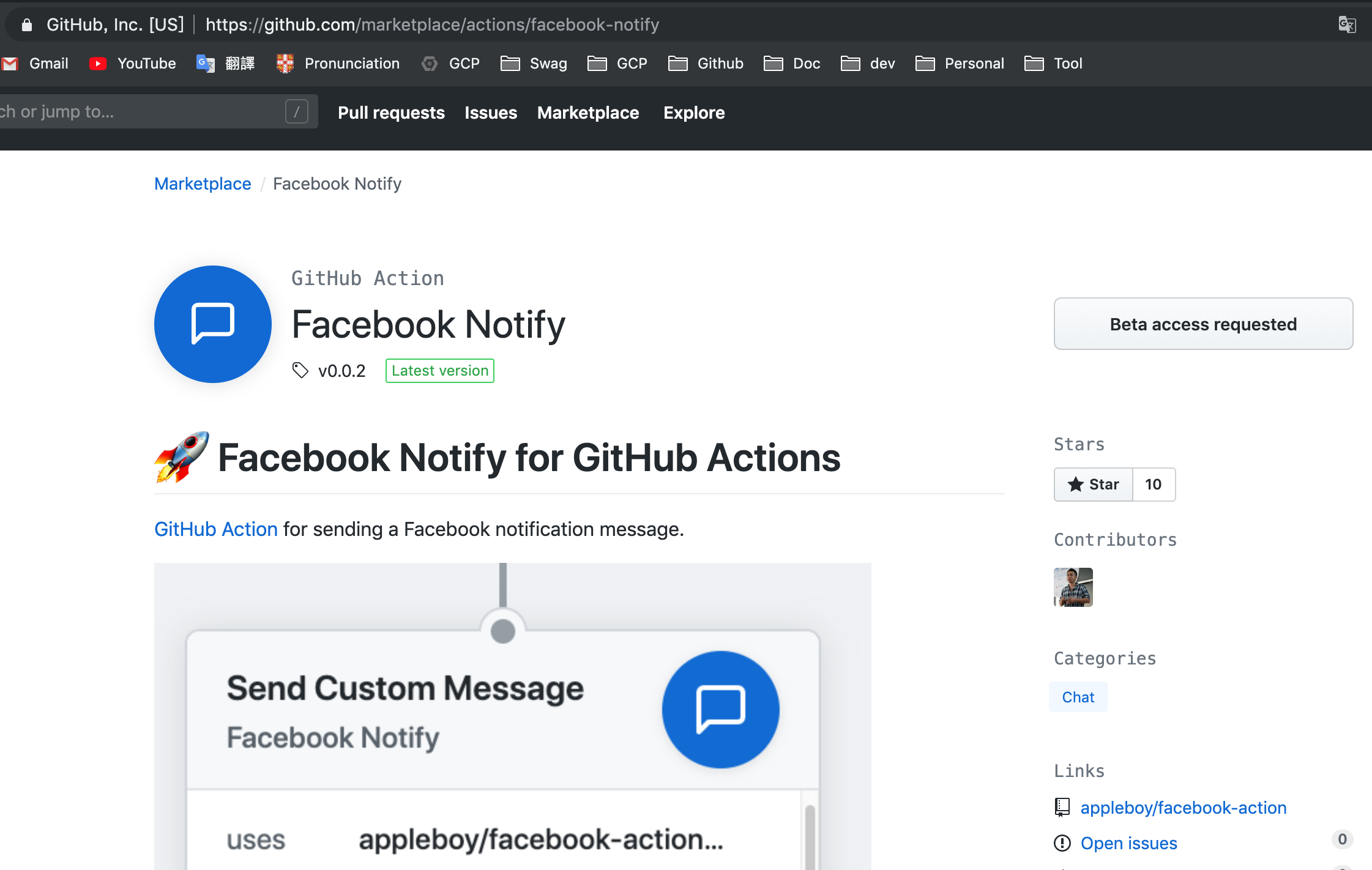Click the contributor avatar thumbnail
This screenshot has height=870, width=1372.
[1073, 587]
